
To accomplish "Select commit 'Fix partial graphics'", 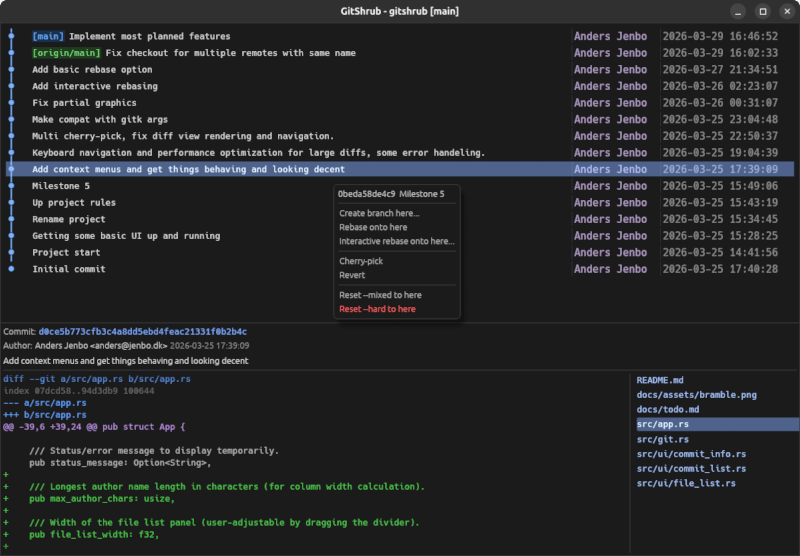I will coord(399,103).
